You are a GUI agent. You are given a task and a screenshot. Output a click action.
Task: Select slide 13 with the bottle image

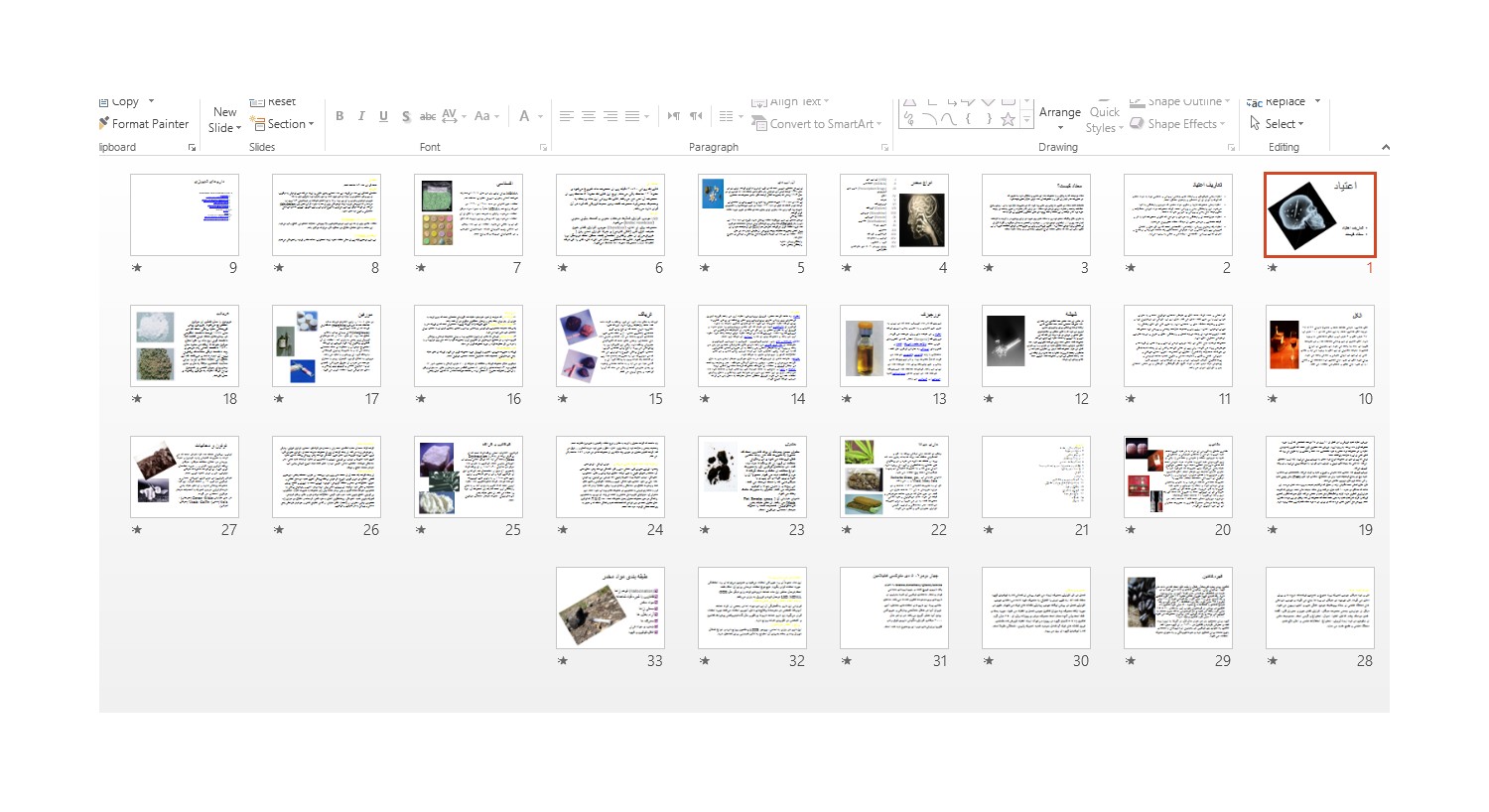point(894,345)
